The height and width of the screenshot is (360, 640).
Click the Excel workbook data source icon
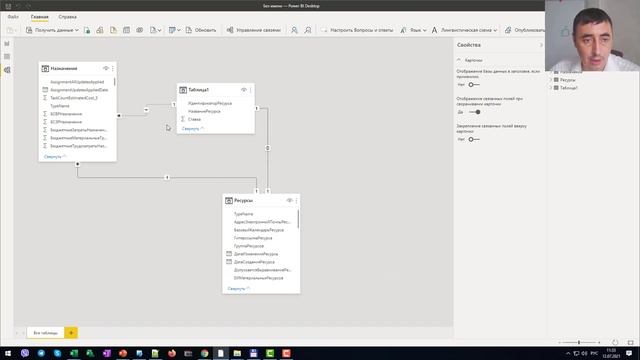(87, 30)
